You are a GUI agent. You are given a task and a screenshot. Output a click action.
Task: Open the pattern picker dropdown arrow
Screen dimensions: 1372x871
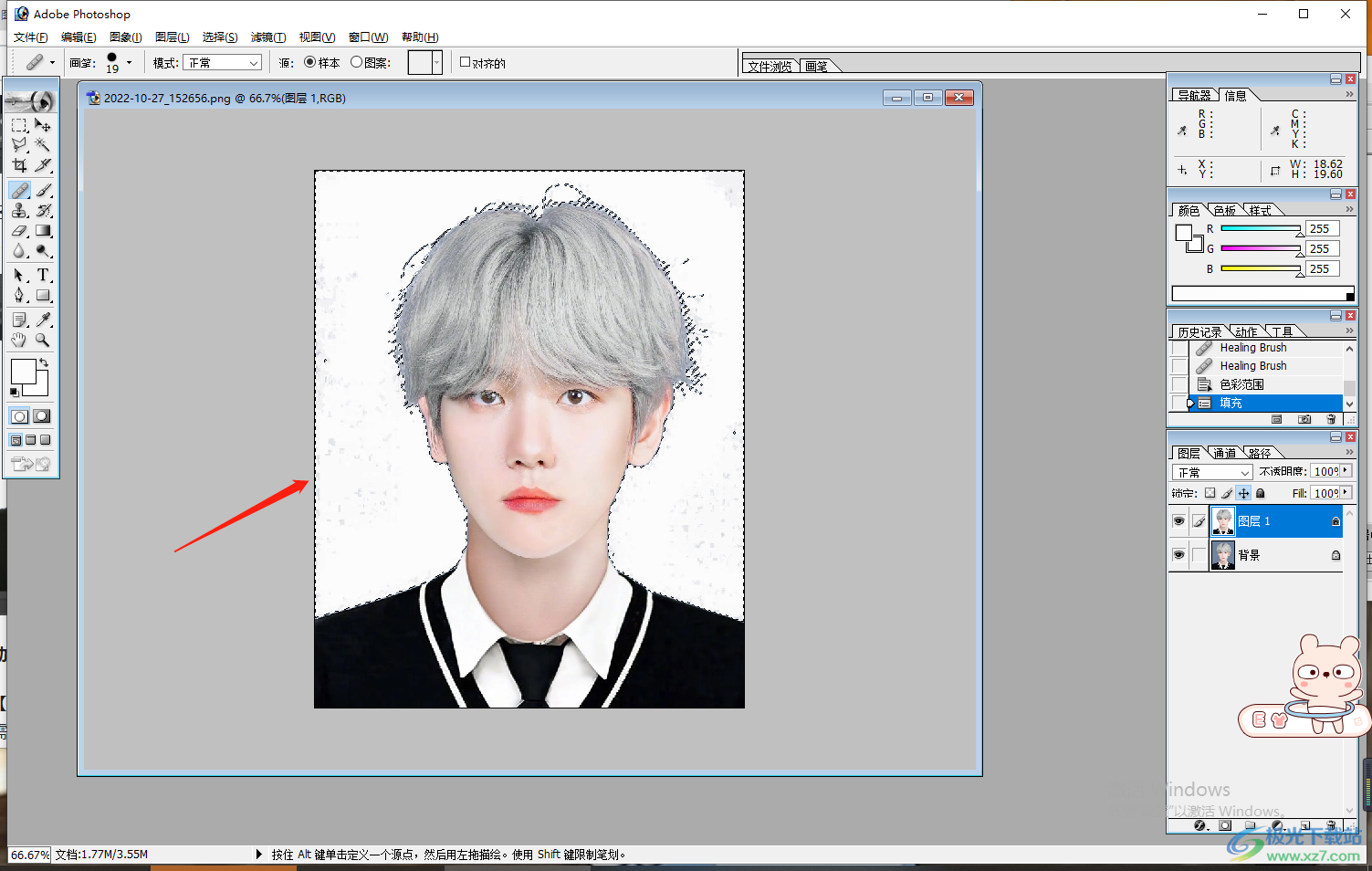click(x=437, y=62)
